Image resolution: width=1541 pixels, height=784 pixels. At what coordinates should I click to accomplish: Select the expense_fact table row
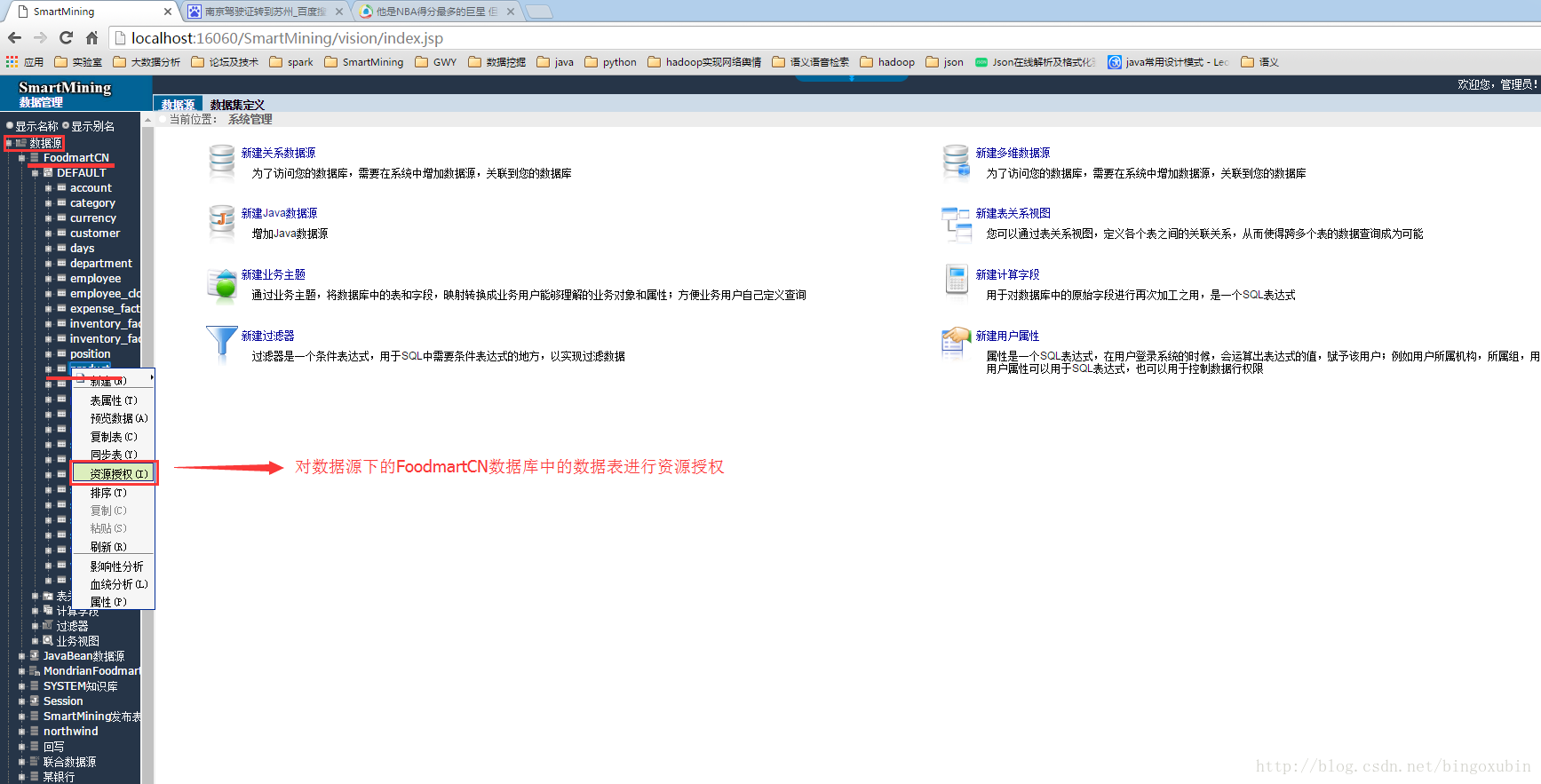click(105, 308)
